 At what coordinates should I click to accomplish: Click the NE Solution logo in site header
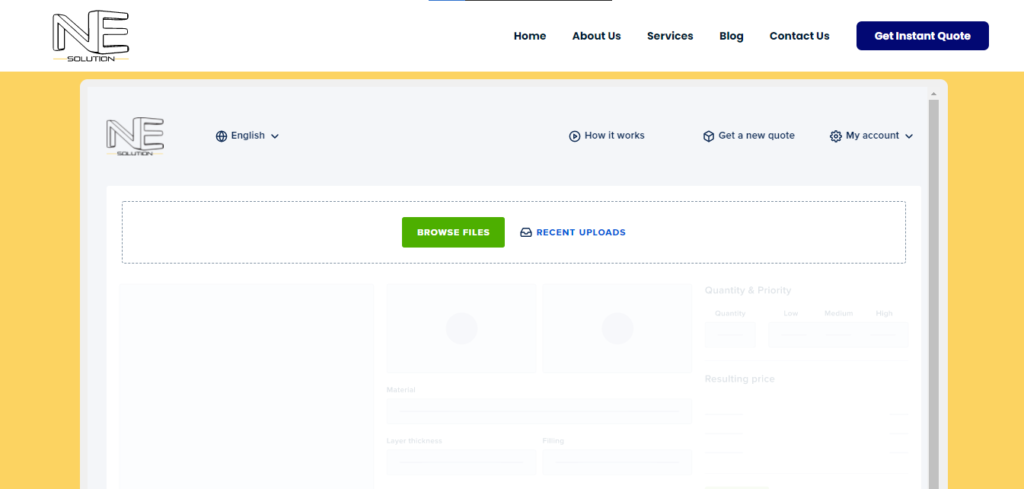pos(90,36)
